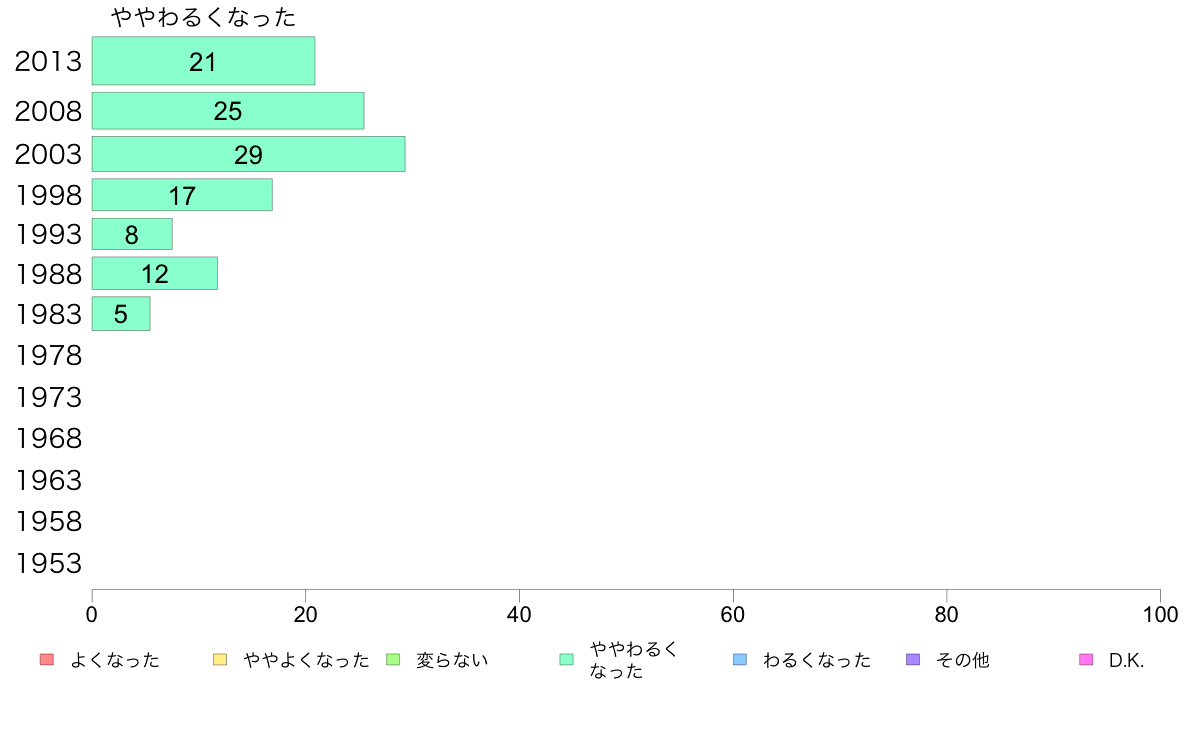Click the teal ややわるくなった legend swatch

(566, 659)
